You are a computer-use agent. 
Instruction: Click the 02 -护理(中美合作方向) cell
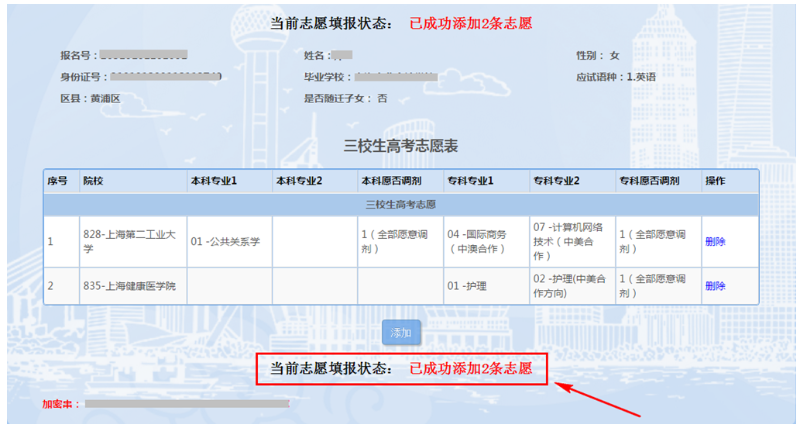click(572, 286)
